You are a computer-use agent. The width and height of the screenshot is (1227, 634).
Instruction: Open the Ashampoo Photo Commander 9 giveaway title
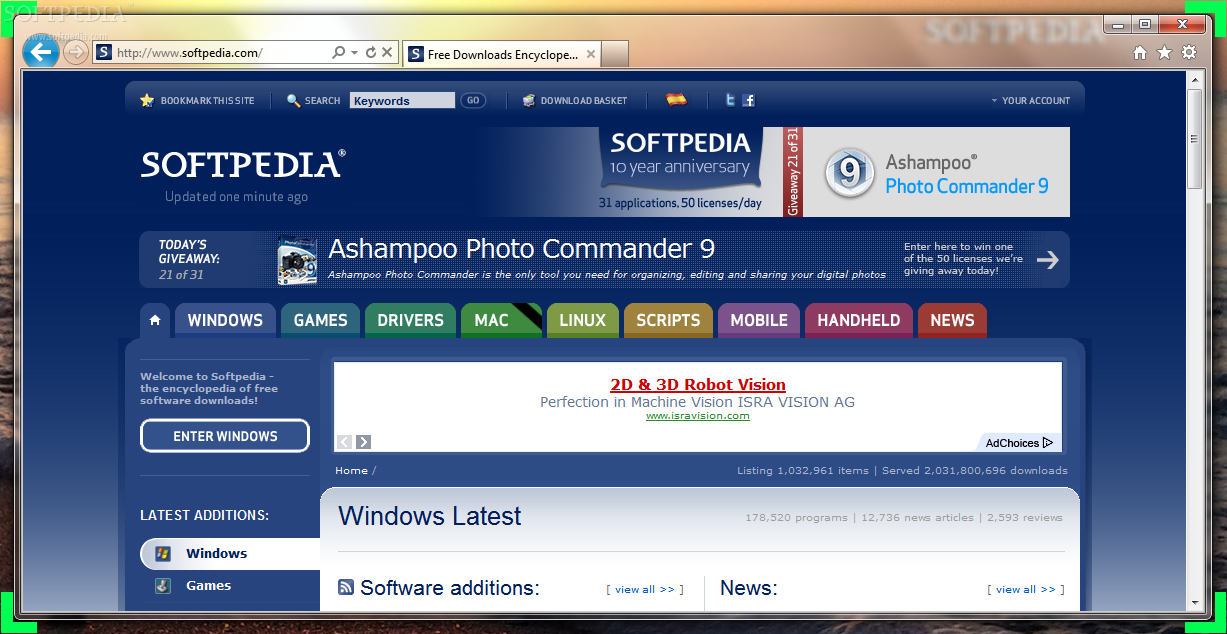click(521, 249)
